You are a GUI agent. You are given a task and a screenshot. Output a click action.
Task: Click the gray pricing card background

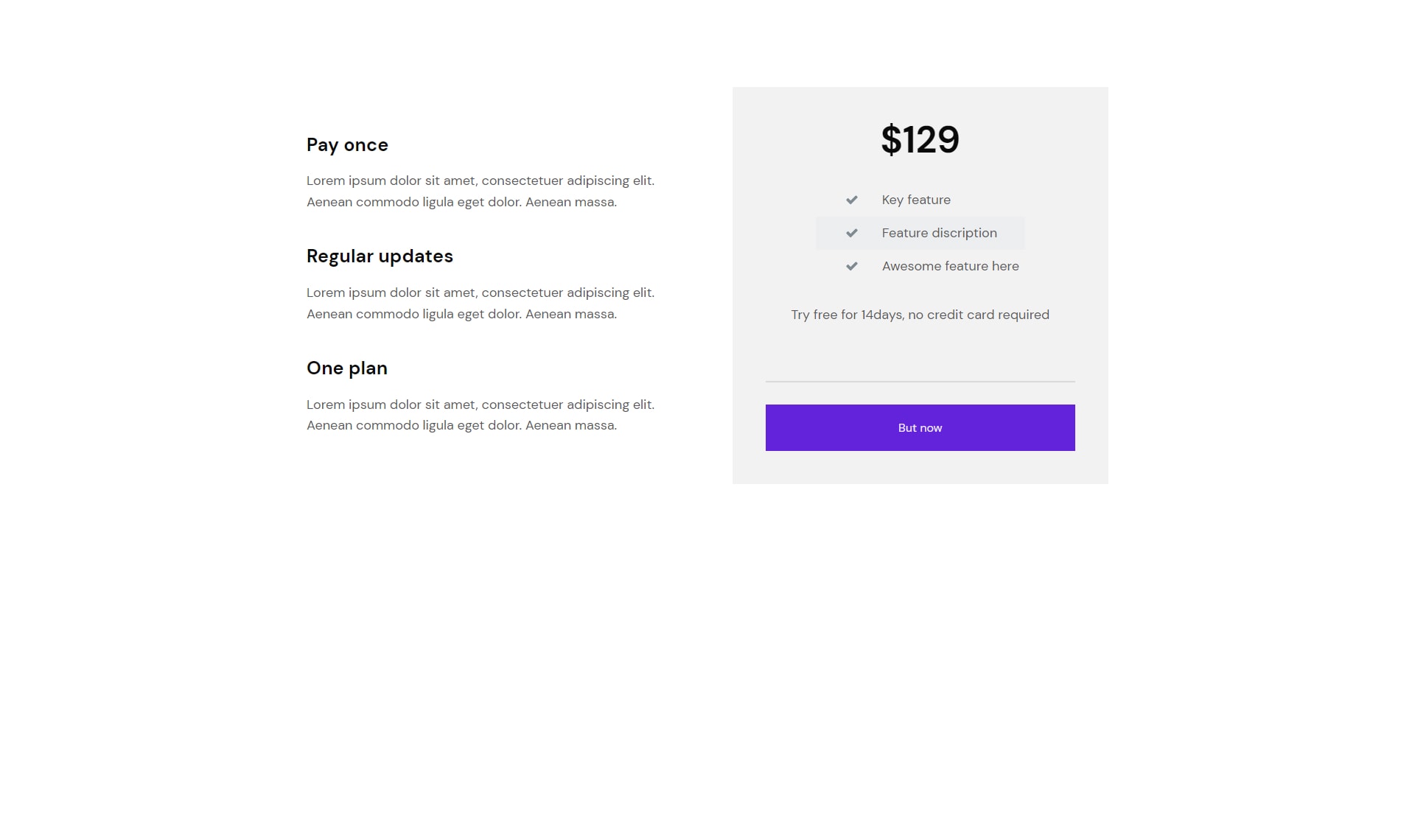pyautogui.click(x=920, y=346)
